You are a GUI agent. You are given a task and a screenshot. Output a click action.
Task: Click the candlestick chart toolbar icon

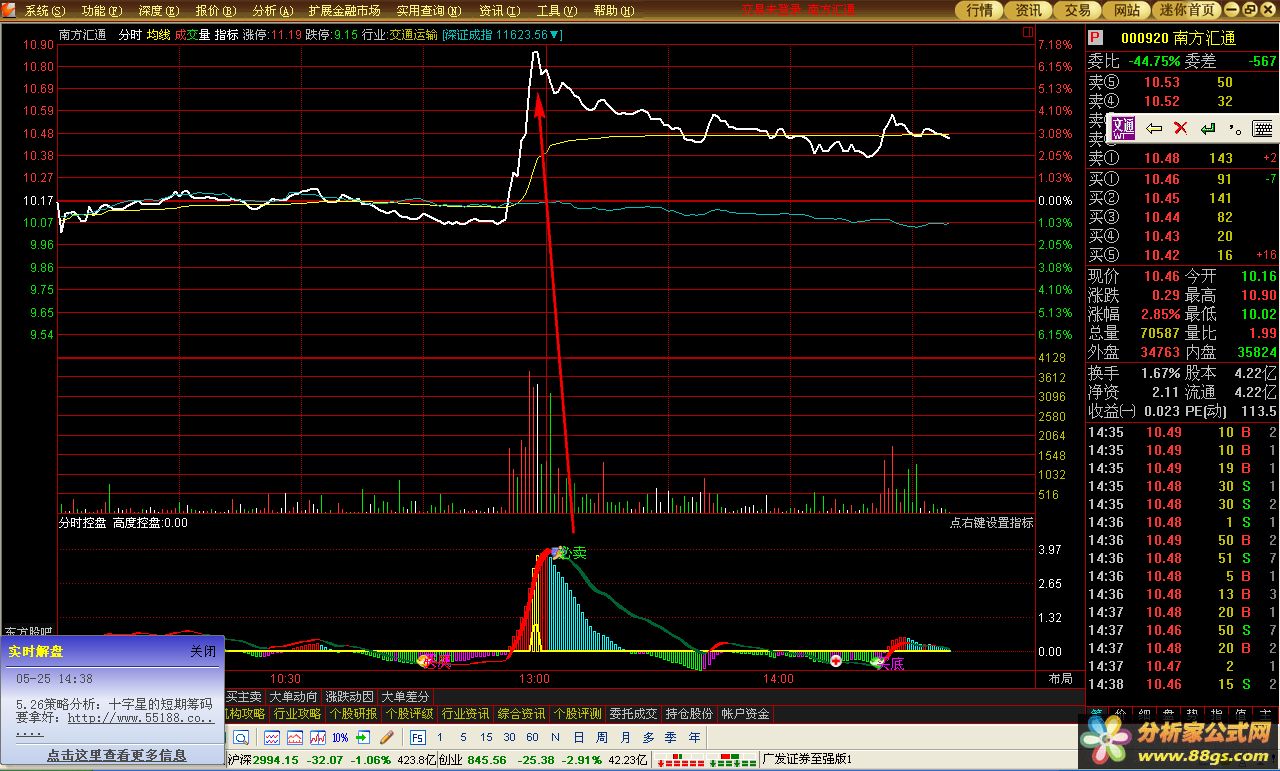318,737
